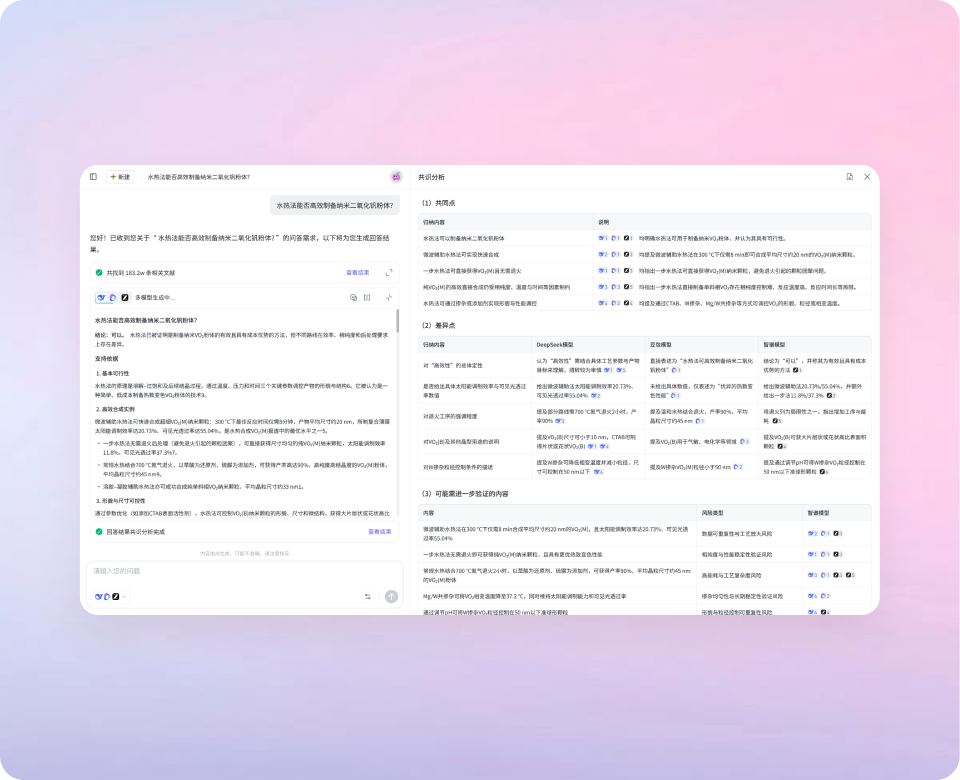
Task: Click the （3）可能需进一步验证的内容 heading
Action: tap(465, 493)
